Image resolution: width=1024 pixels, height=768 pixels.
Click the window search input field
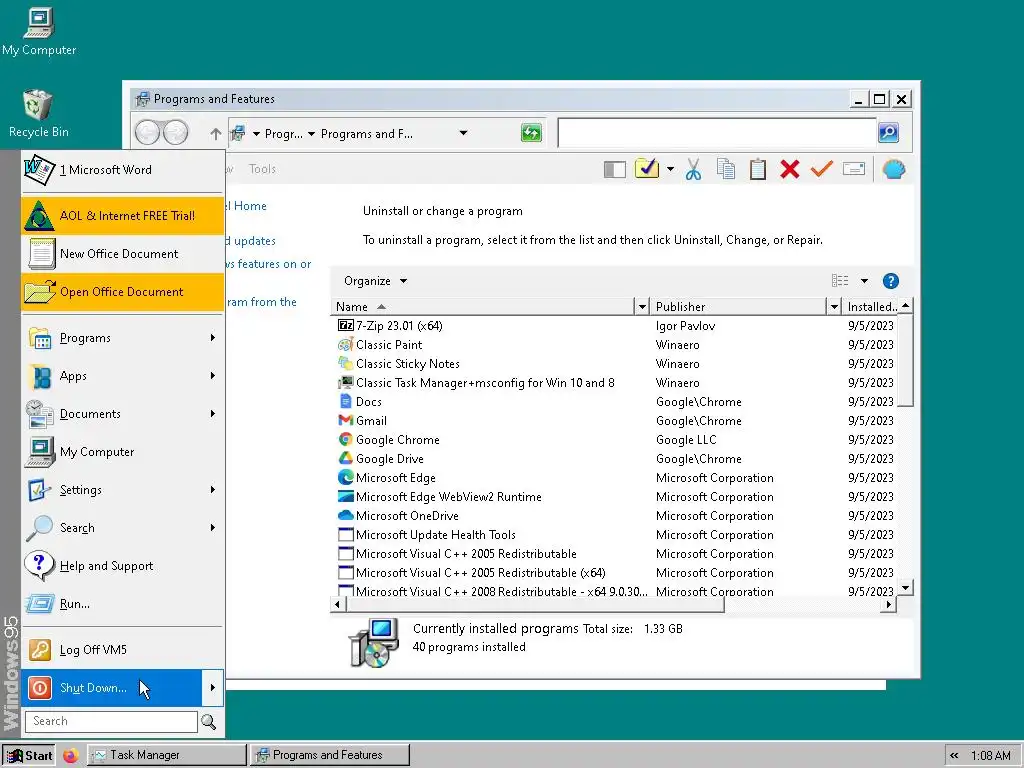(717, 133)
